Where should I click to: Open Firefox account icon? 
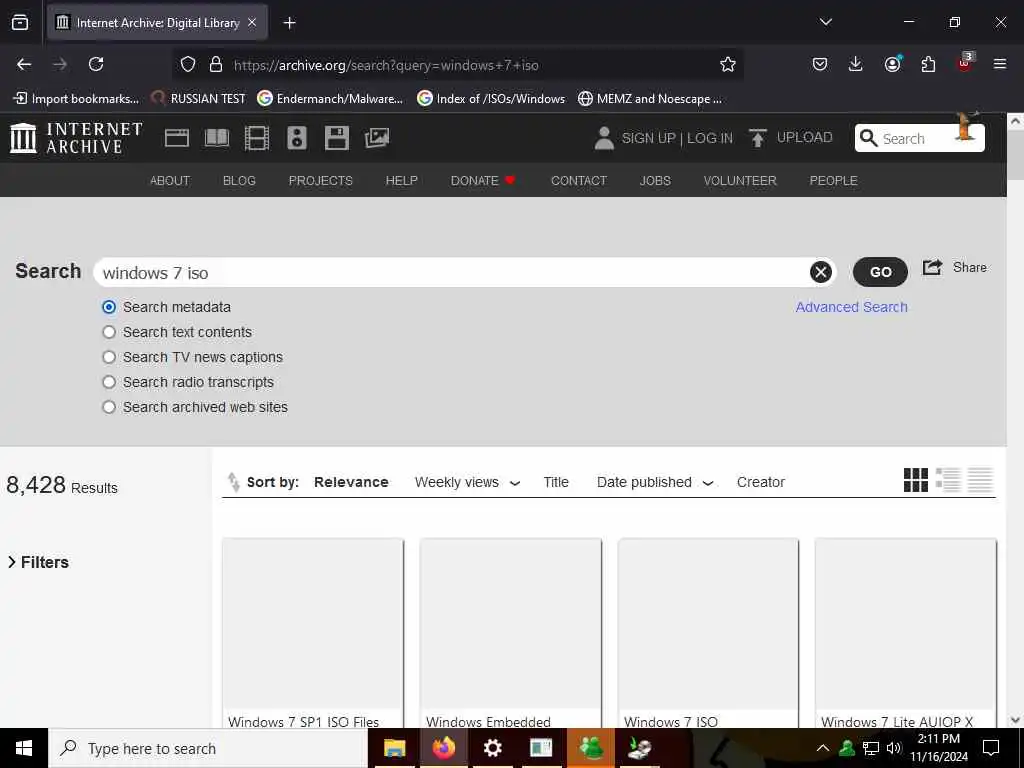point(892,64)
